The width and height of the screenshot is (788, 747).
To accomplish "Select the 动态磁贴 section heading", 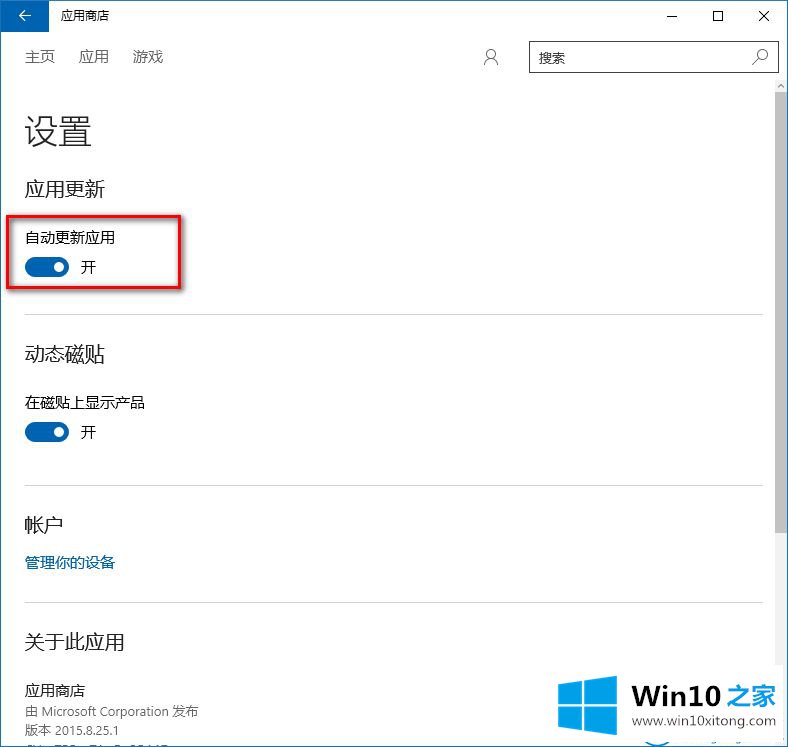I will click(65, 354).
